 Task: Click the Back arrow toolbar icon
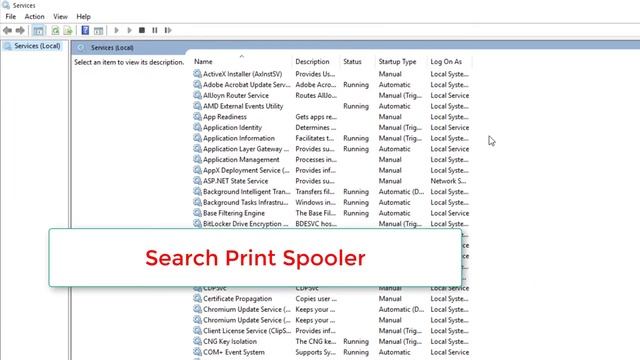coord(7,30)
